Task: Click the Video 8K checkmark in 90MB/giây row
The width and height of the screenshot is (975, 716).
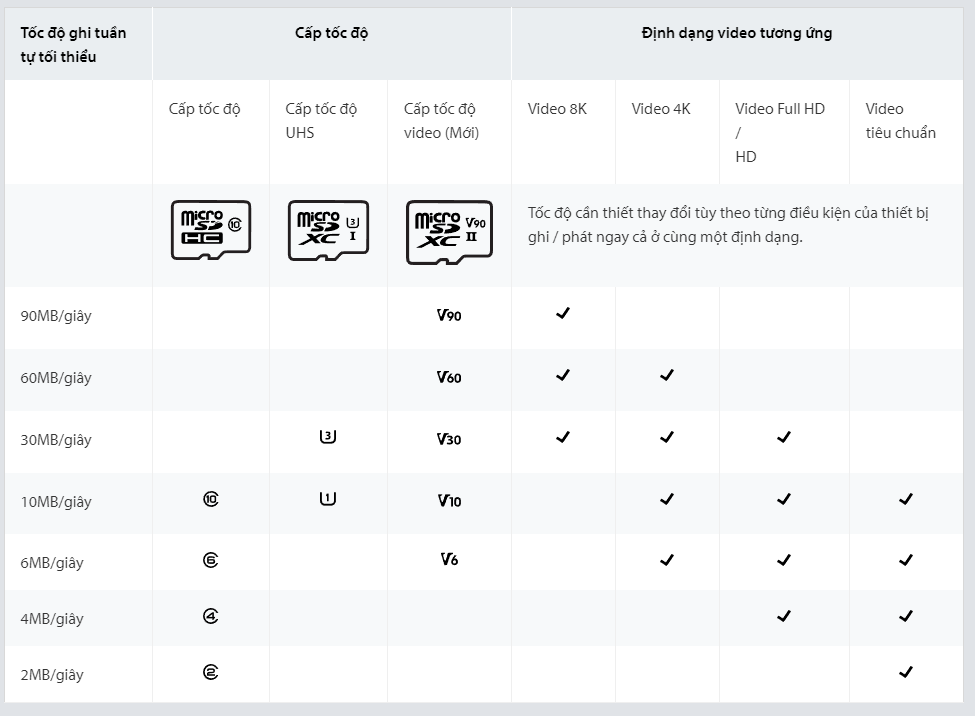Action: pos(563,314)
